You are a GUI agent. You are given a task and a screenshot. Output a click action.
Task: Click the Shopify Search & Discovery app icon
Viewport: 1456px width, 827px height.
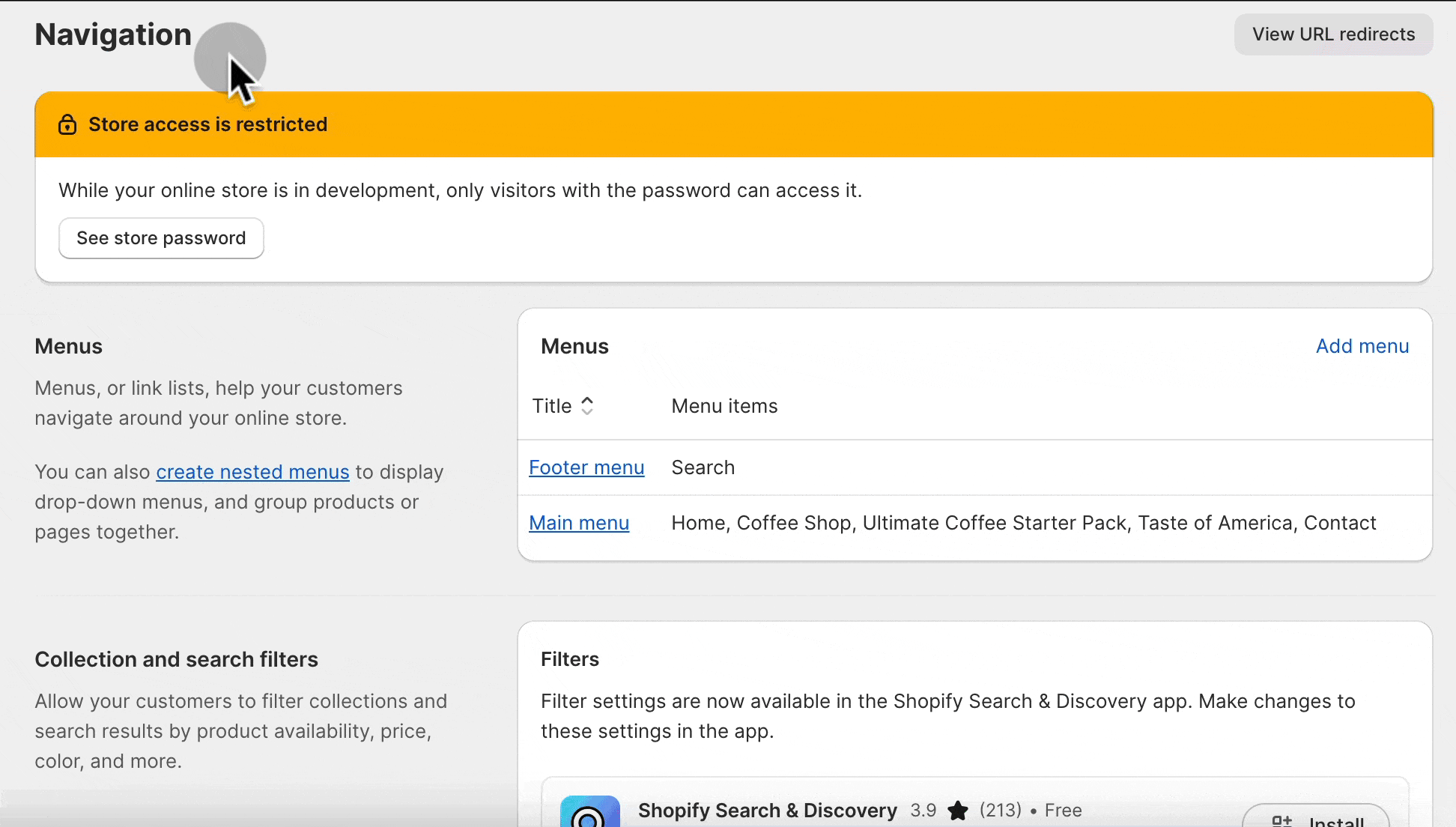[x=589, y=812]
